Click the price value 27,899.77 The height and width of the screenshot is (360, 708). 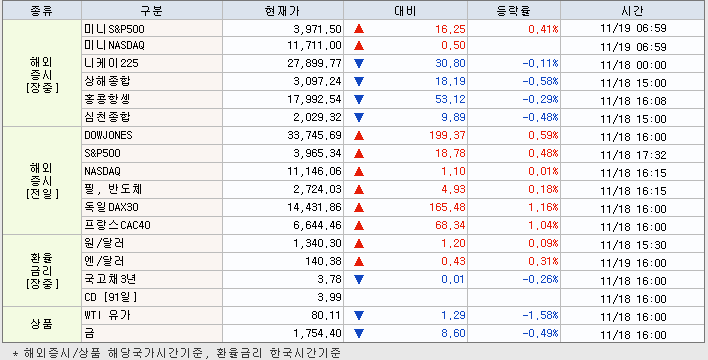point(314,63)
